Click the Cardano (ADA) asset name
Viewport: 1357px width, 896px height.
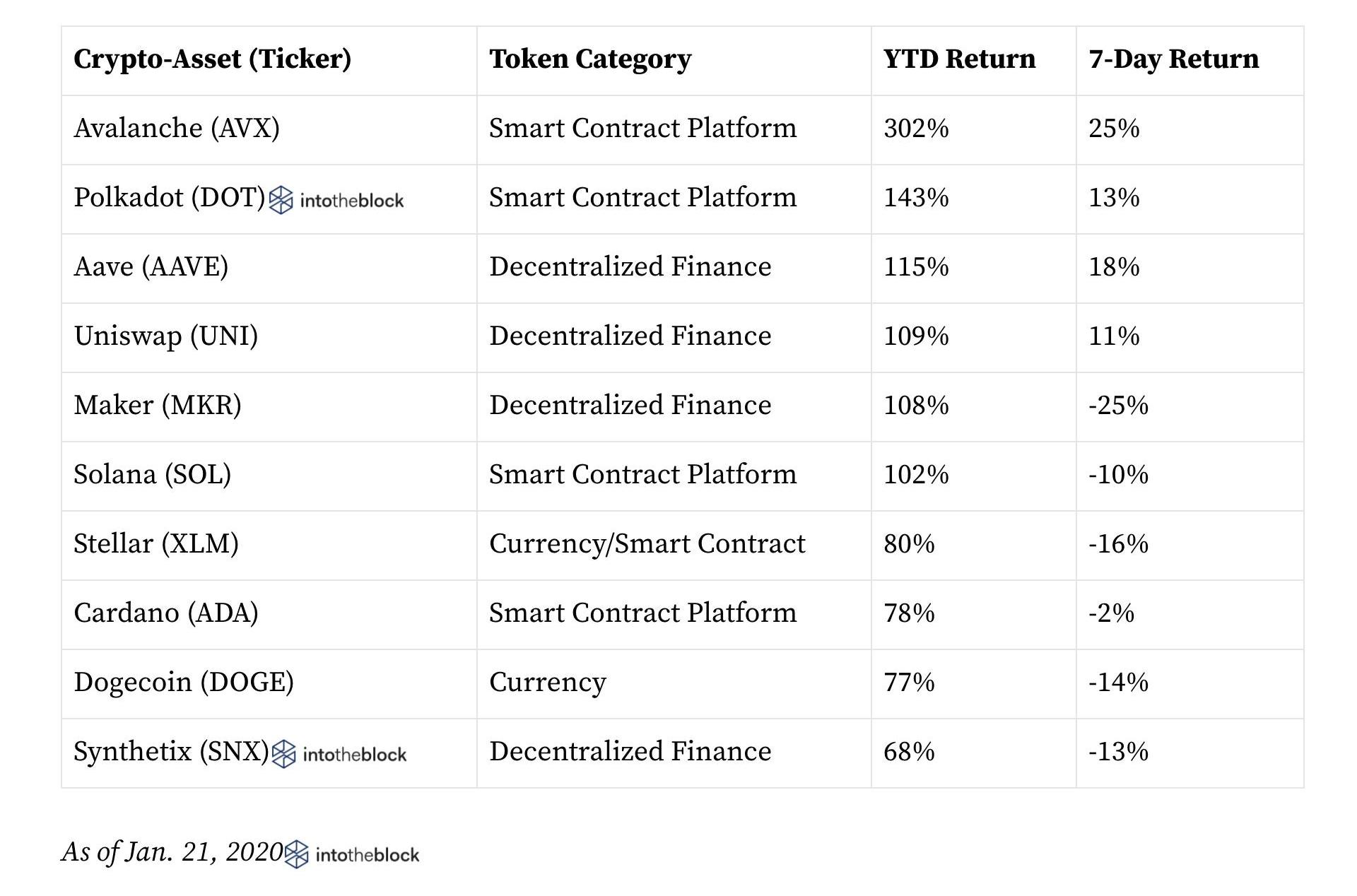[166, 613]
